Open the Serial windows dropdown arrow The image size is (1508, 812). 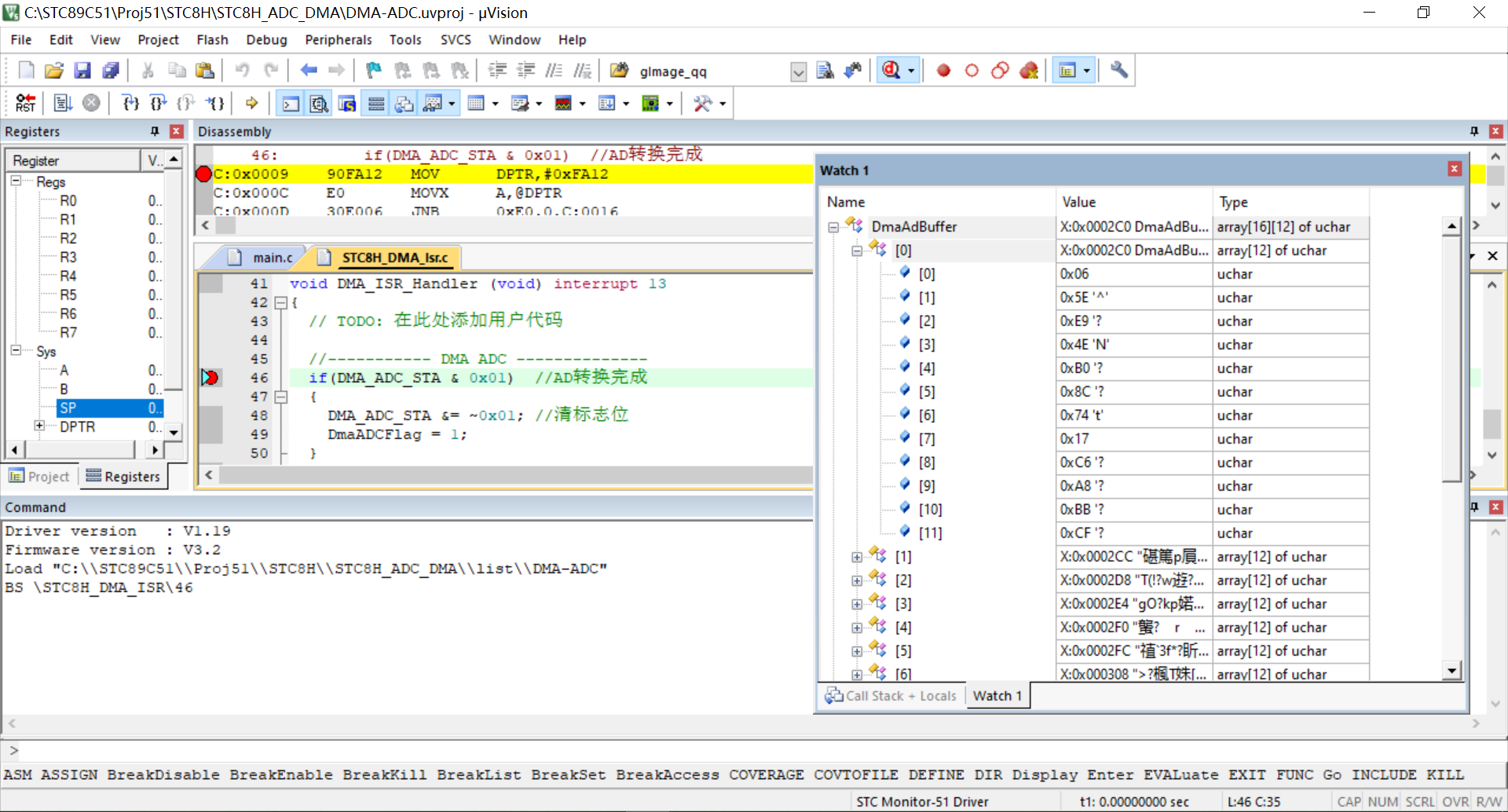539,103
